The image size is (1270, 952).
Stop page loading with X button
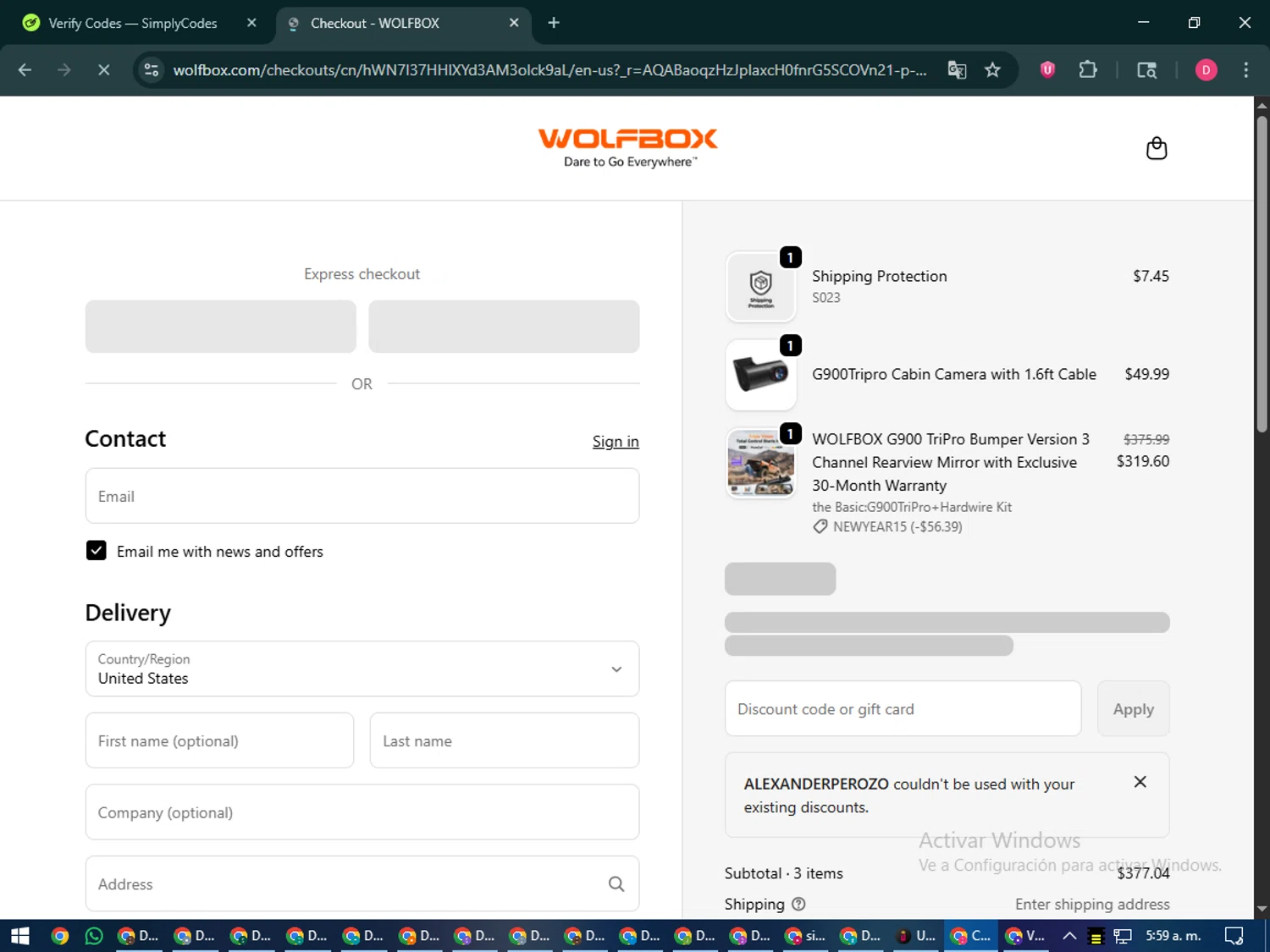103,70
